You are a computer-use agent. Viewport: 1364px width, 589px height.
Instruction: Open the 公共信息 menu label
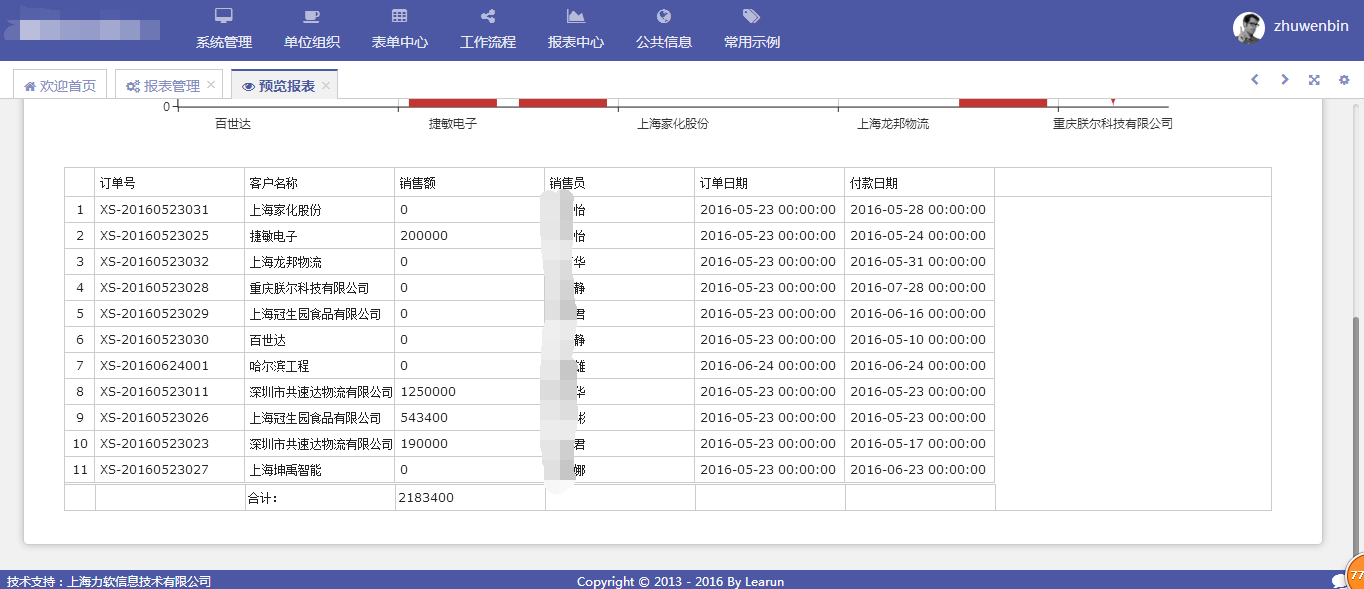[x=664, y=43]
